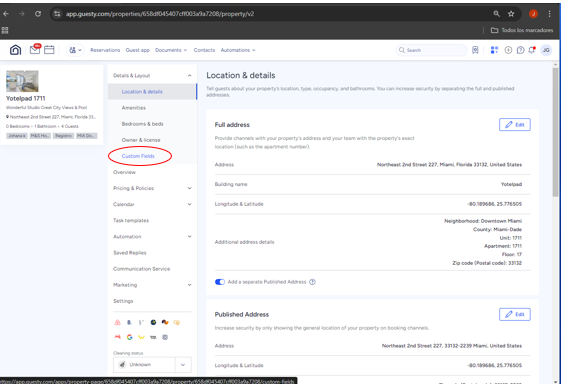Open the Automations dropdown in top nav
561x384 pixels.
[238, 50]
